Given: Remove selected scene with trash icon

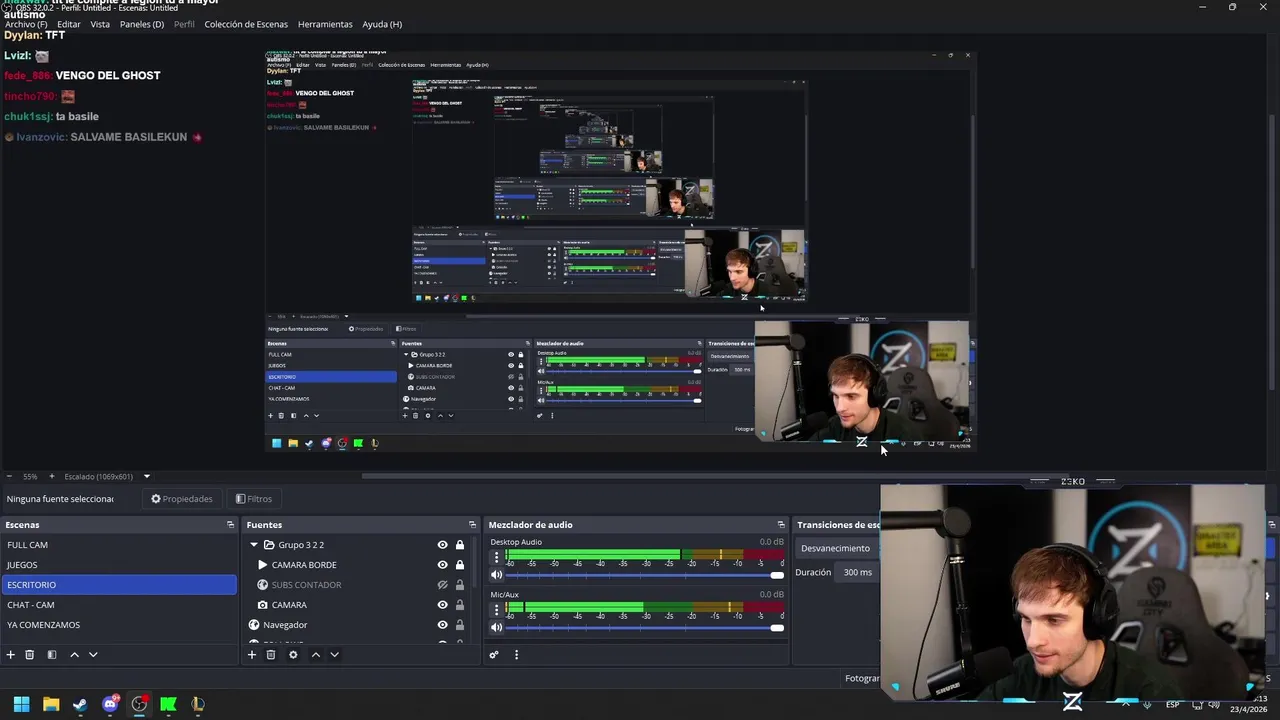Looking at the screenshot, I should click(30, 655).
